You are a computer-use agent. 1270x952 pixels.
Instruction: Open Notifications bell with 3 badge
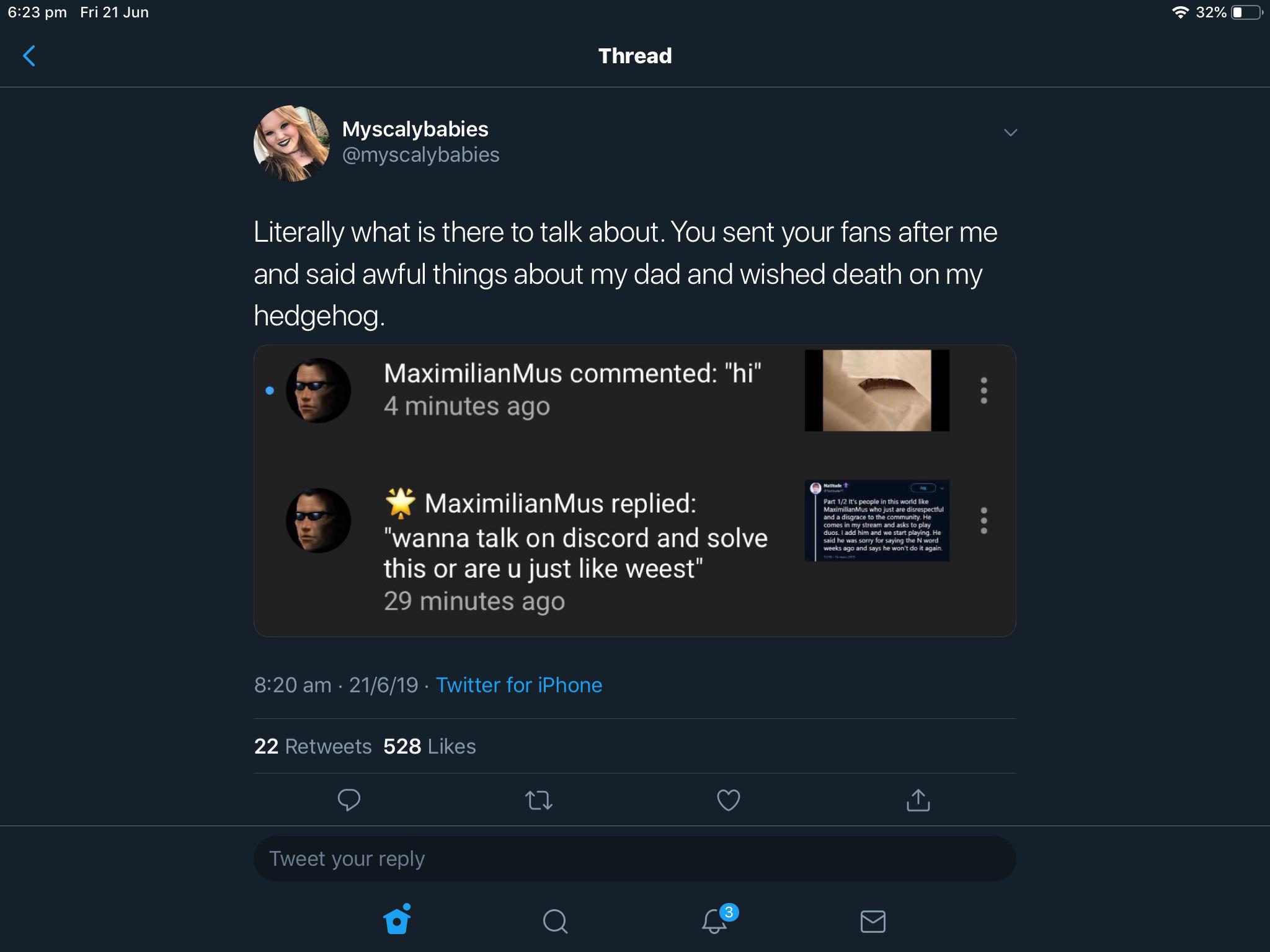(x=715, y=920)
